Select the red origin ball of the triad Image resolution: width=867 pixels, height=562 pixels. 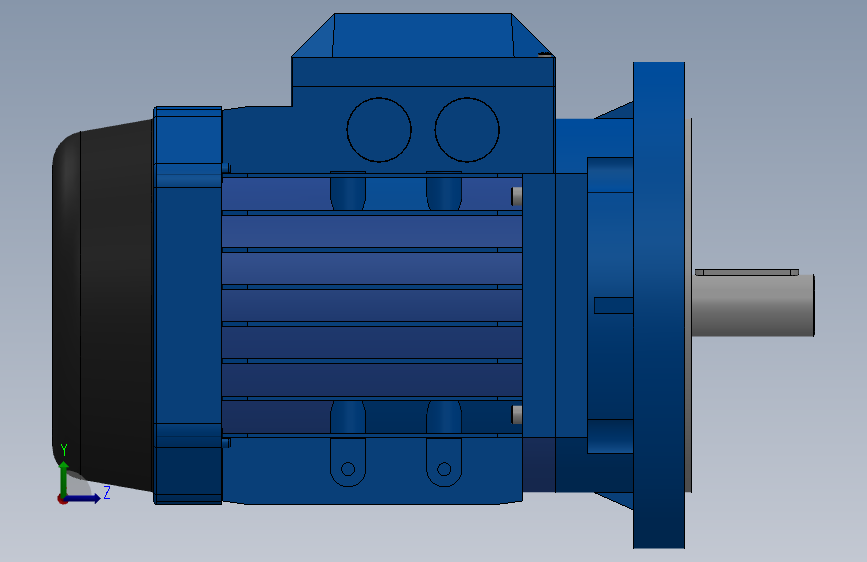coord(62,499)
